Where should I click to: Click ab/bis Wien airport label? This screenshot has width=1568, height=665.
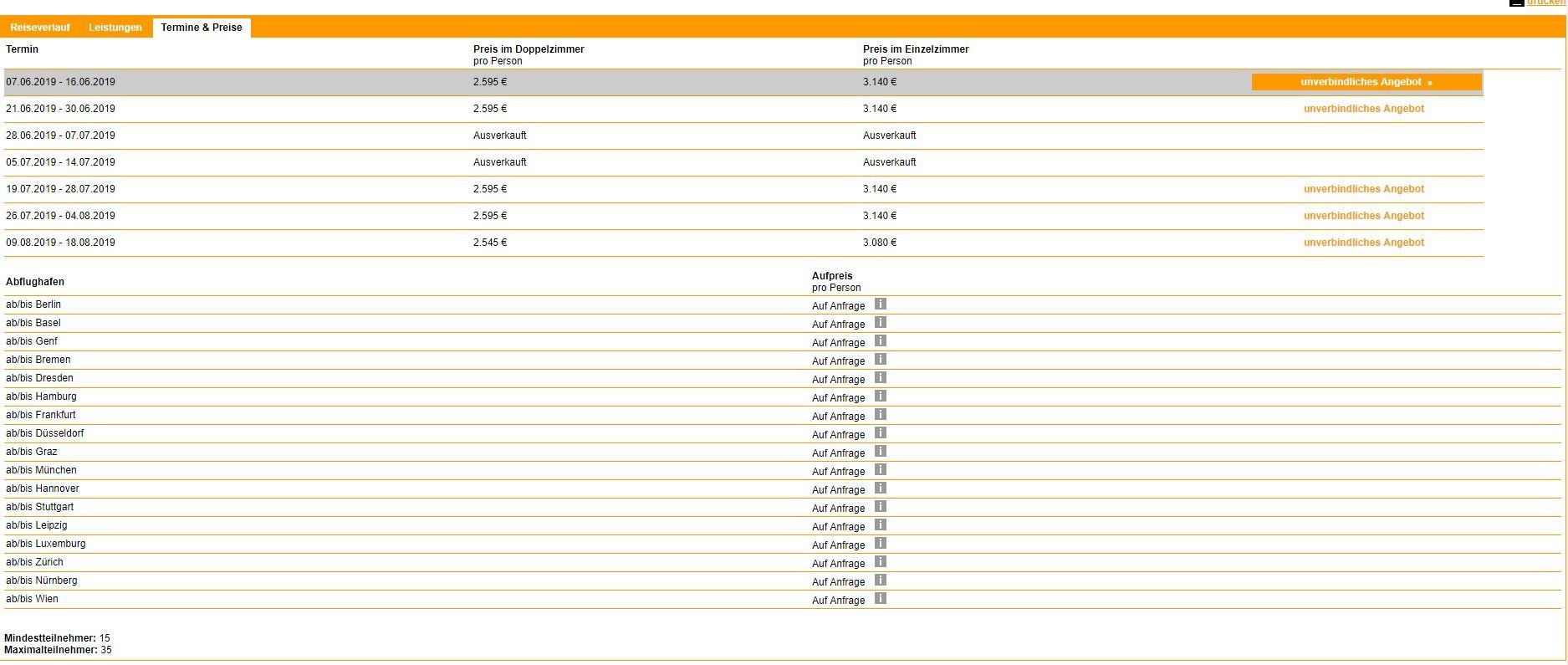(x=32, y=599)
